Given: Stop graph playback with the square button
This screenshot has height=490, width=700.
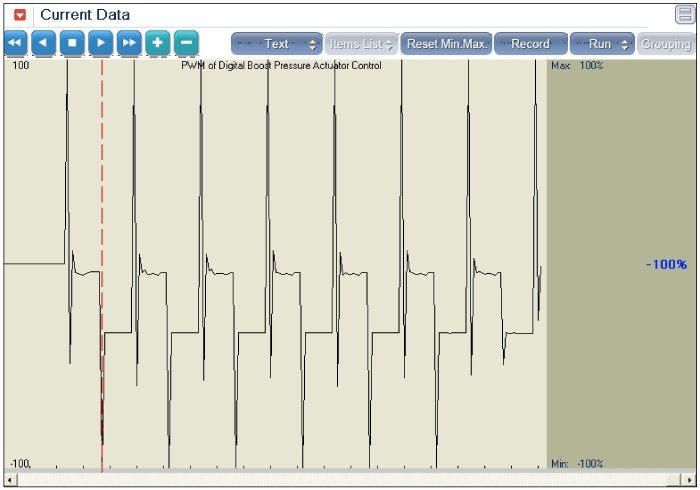Looking at the screenshot, I should click(x=72, y=43).
